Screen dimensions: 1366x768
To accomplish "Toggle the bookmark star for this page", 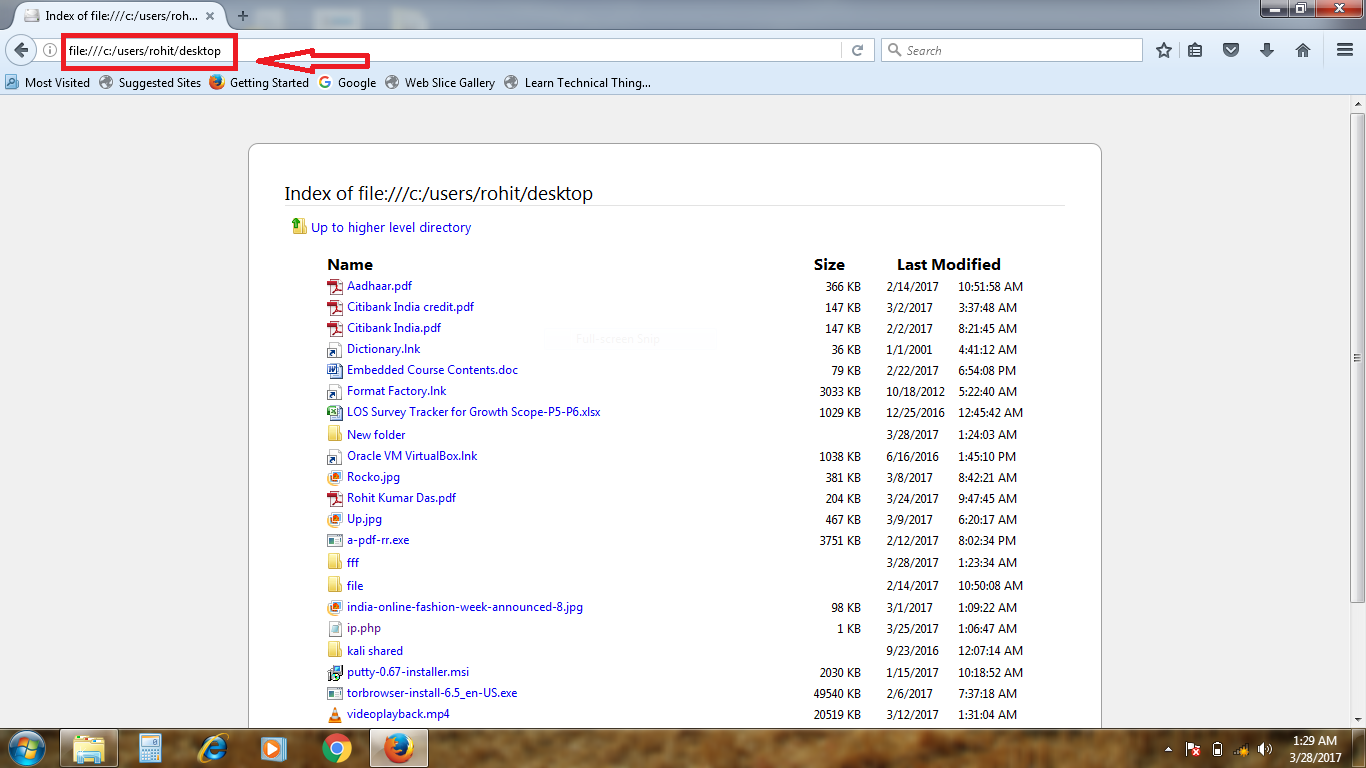I will coord(1163,50).
